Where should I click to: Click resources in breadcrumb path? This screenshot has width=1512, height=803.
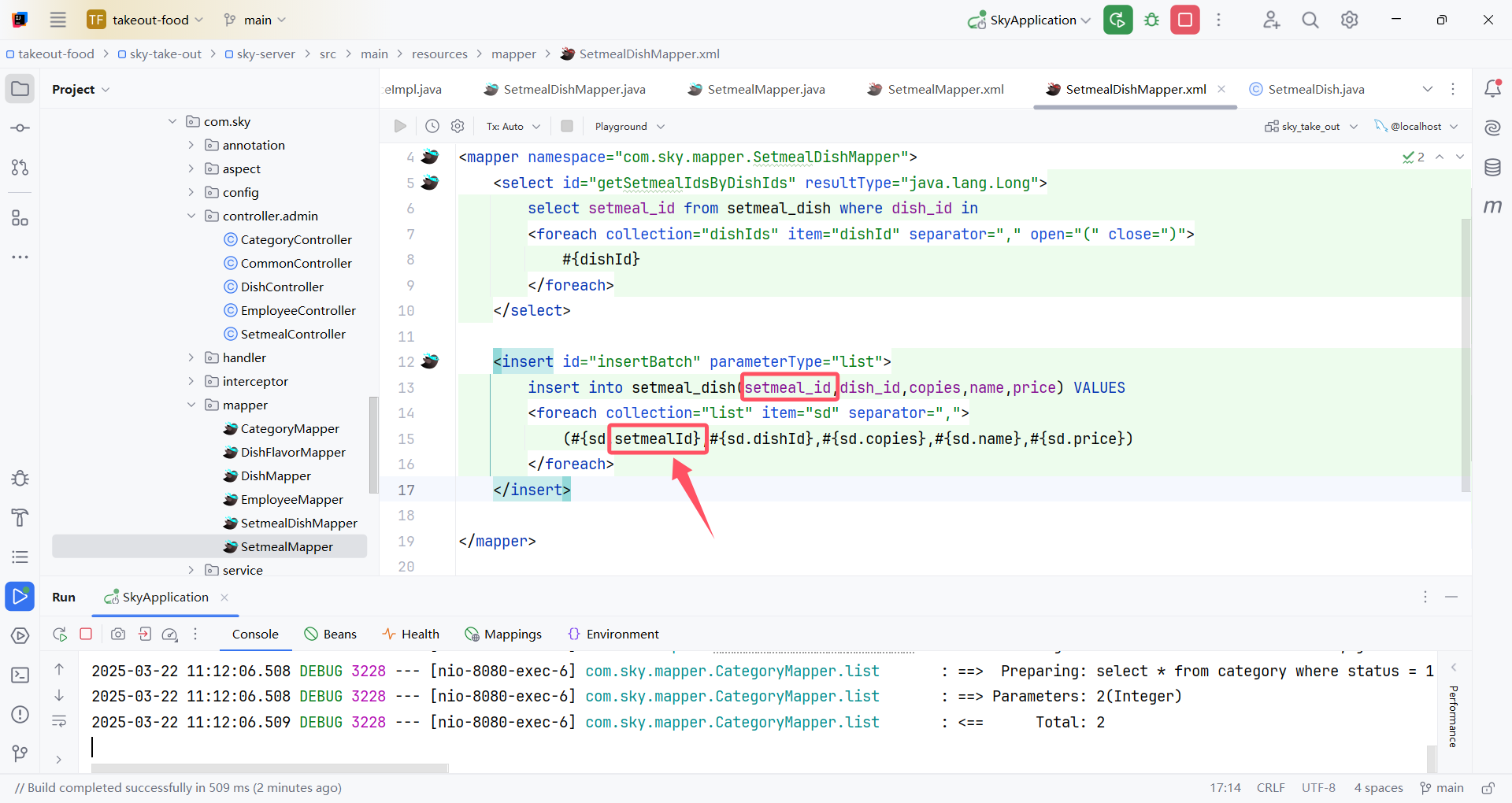coord(439,54)
